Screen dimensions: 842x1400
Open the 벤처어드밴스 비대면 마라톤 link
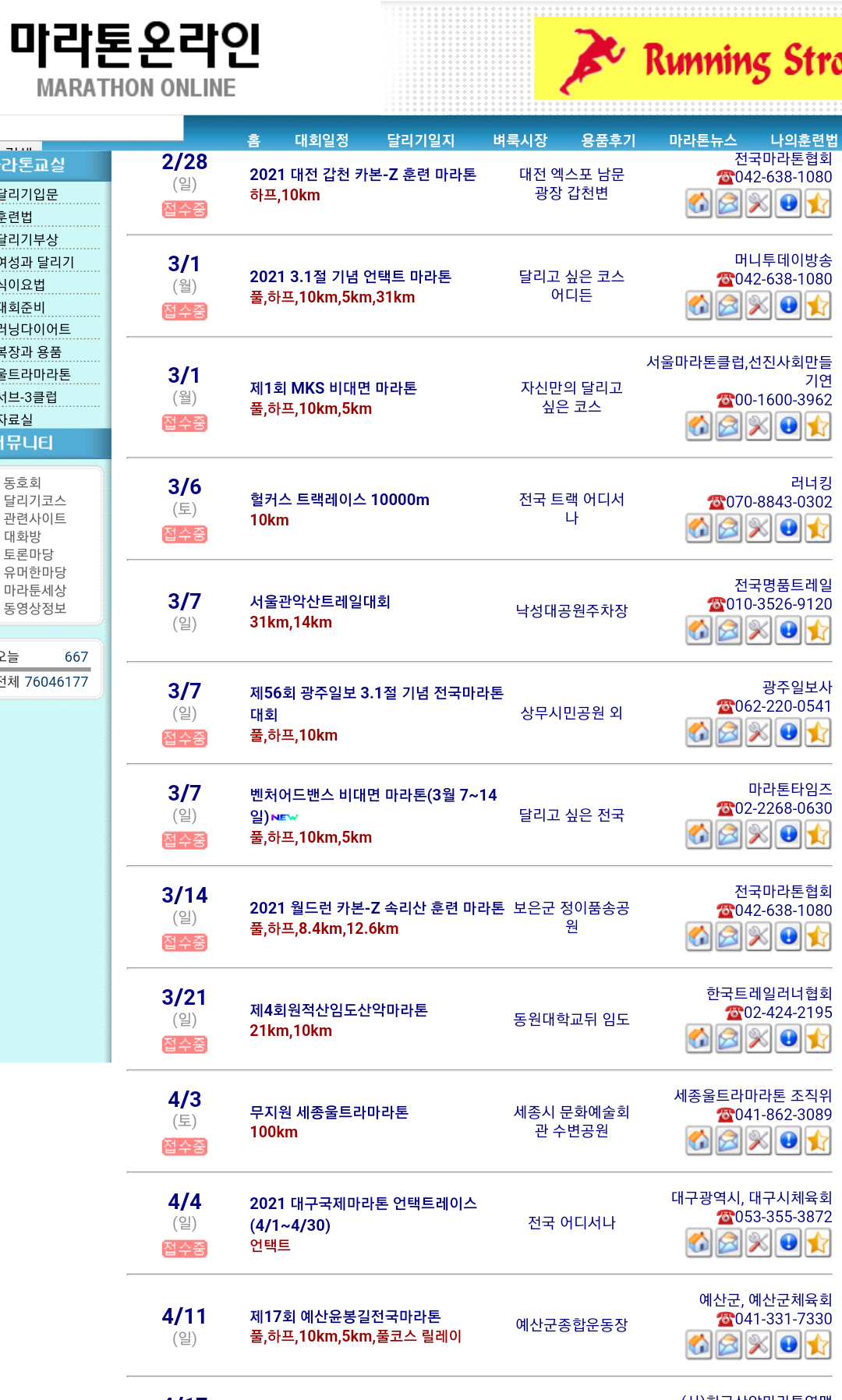[373, 795]
